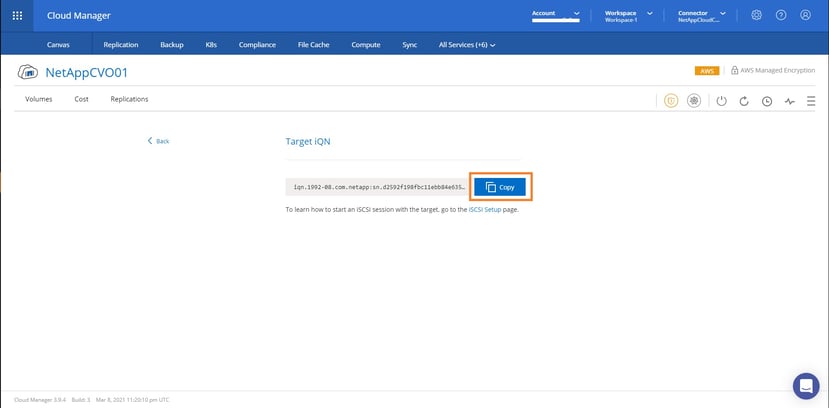The height and width of the screenshot is (408, 829).
Task: Click the refresh arrow icon
Action: pyautogui.click(x=744, y=101)
